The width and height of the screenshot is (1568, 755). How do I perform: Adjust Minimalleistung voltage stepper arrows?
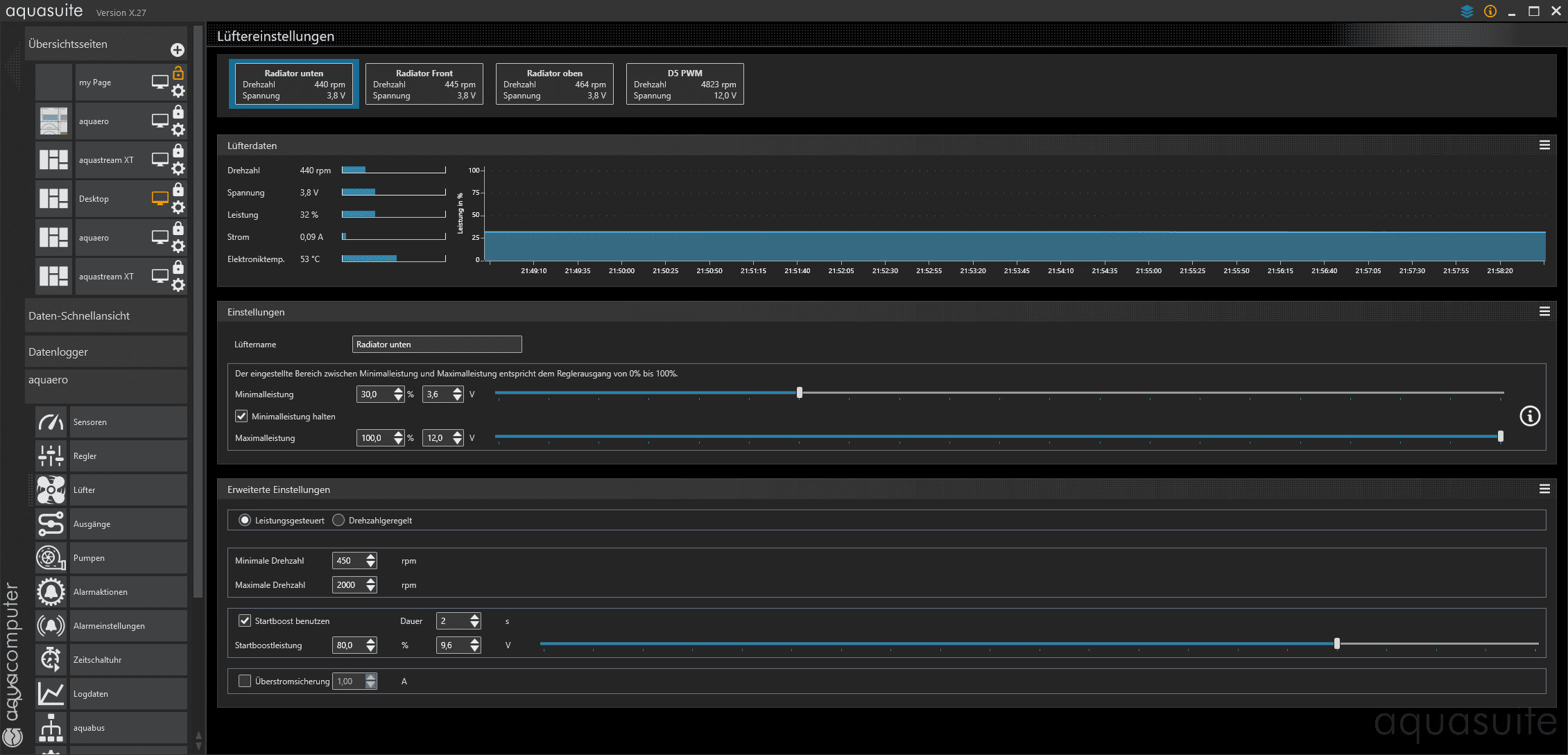coord(457,394)
